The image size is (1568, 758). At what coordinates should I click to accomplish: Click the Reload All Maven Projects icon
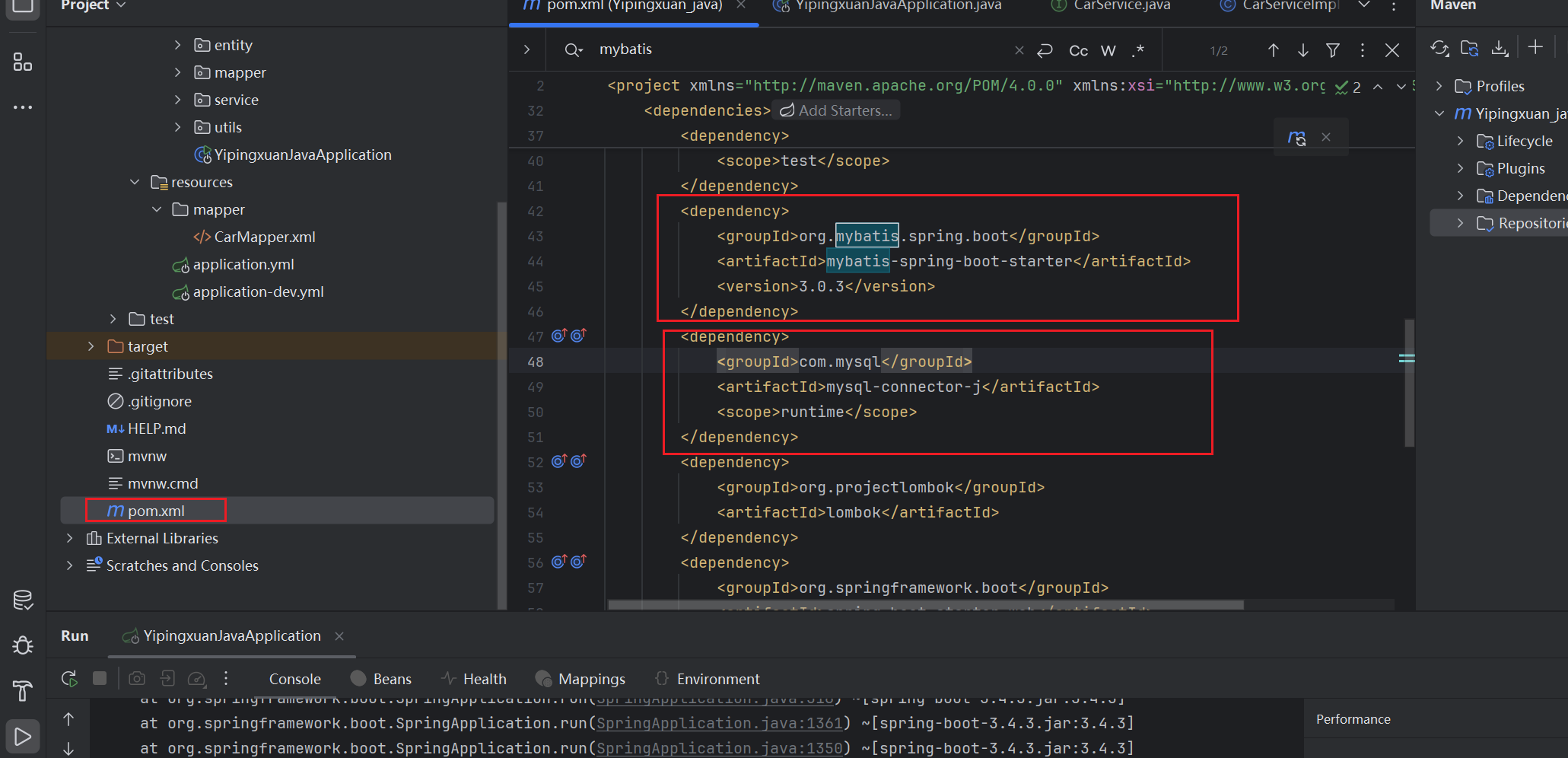tap(1439, 49)
